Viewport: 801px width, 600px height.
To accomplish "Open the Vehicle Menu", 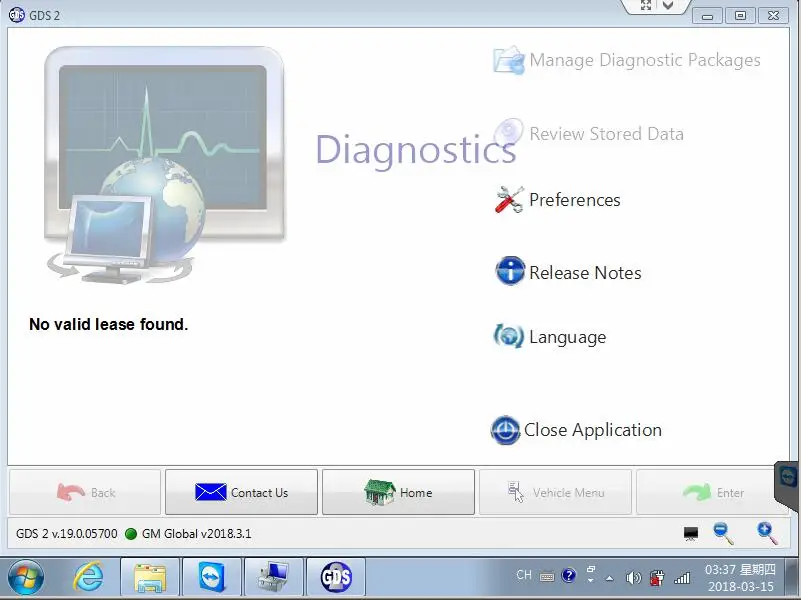I will click(x=555, y=492).
